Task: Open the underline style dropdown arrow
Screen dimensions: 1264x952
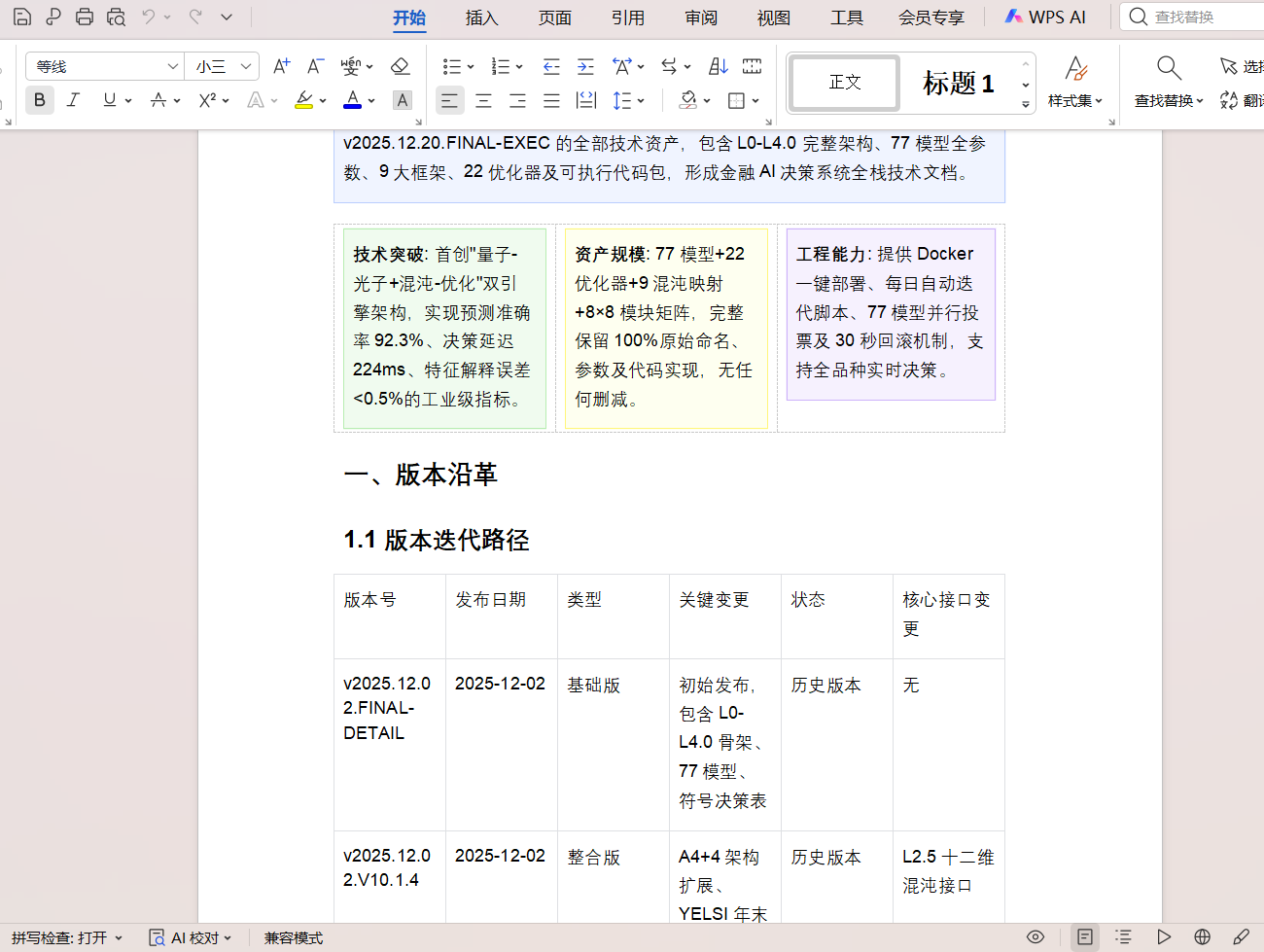Action: coord(128,100)
